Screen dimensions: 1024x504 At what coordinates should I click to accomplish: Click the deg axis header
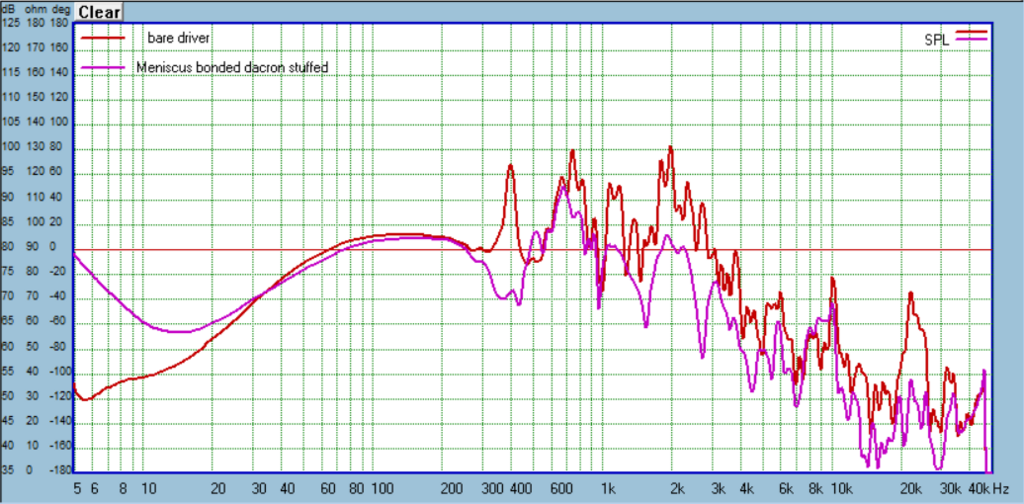tap(59, 10)
